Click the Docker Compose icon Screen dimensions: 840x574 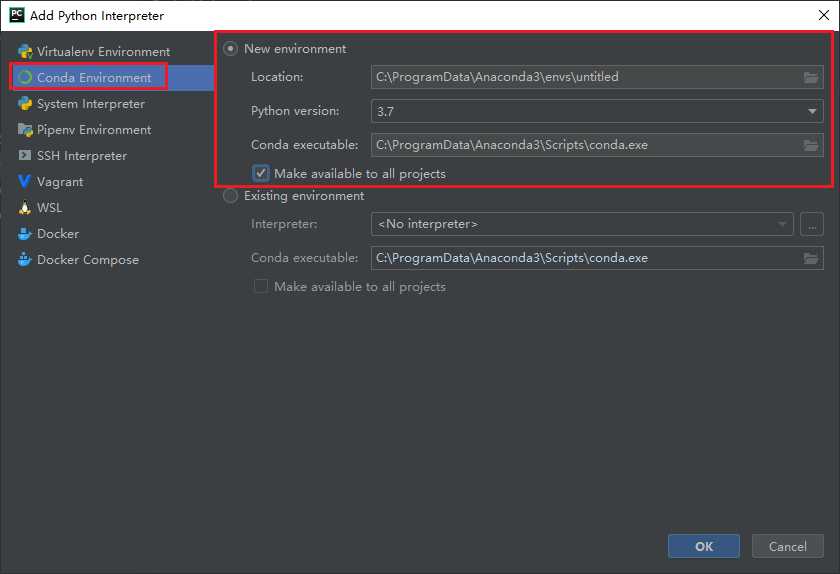[25, 259]
